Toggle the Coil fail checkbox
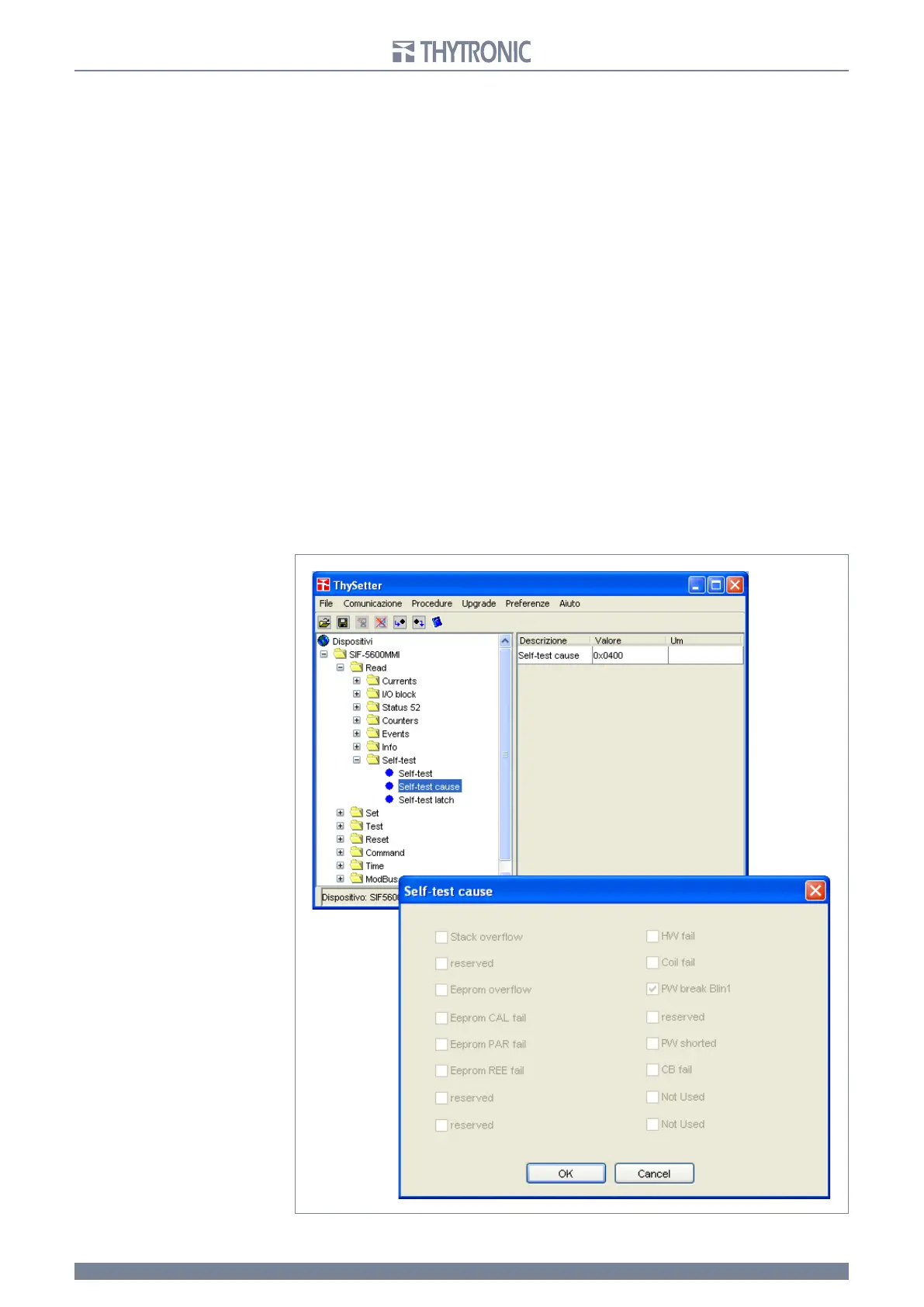Screen dimensions: 924x1307 tap(652, 963)
